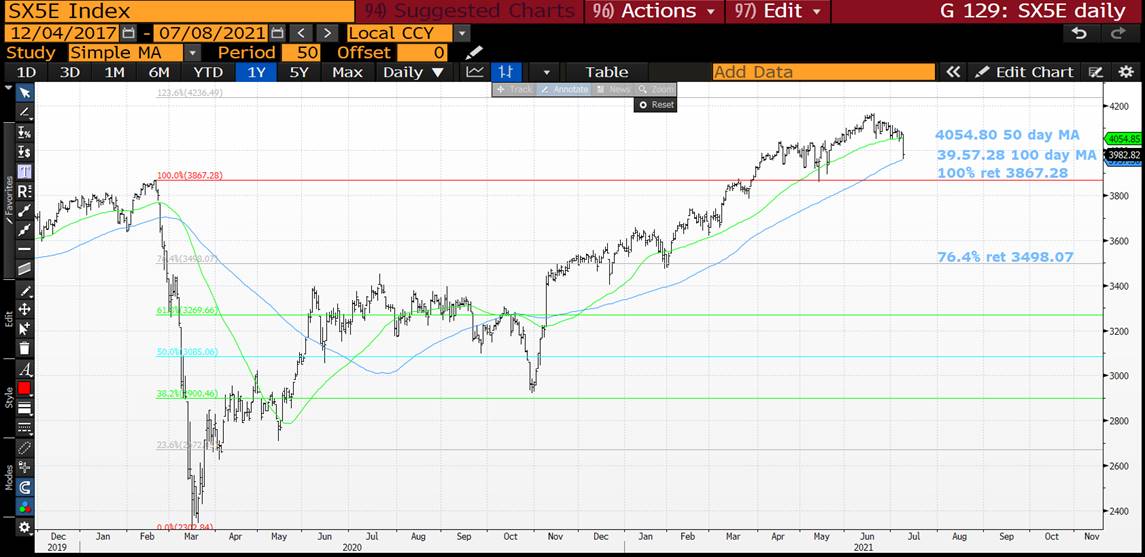1145x557 pixels.
Task: Switch to bar chart type
Action: pyautogui.click(x=506, y=72)
